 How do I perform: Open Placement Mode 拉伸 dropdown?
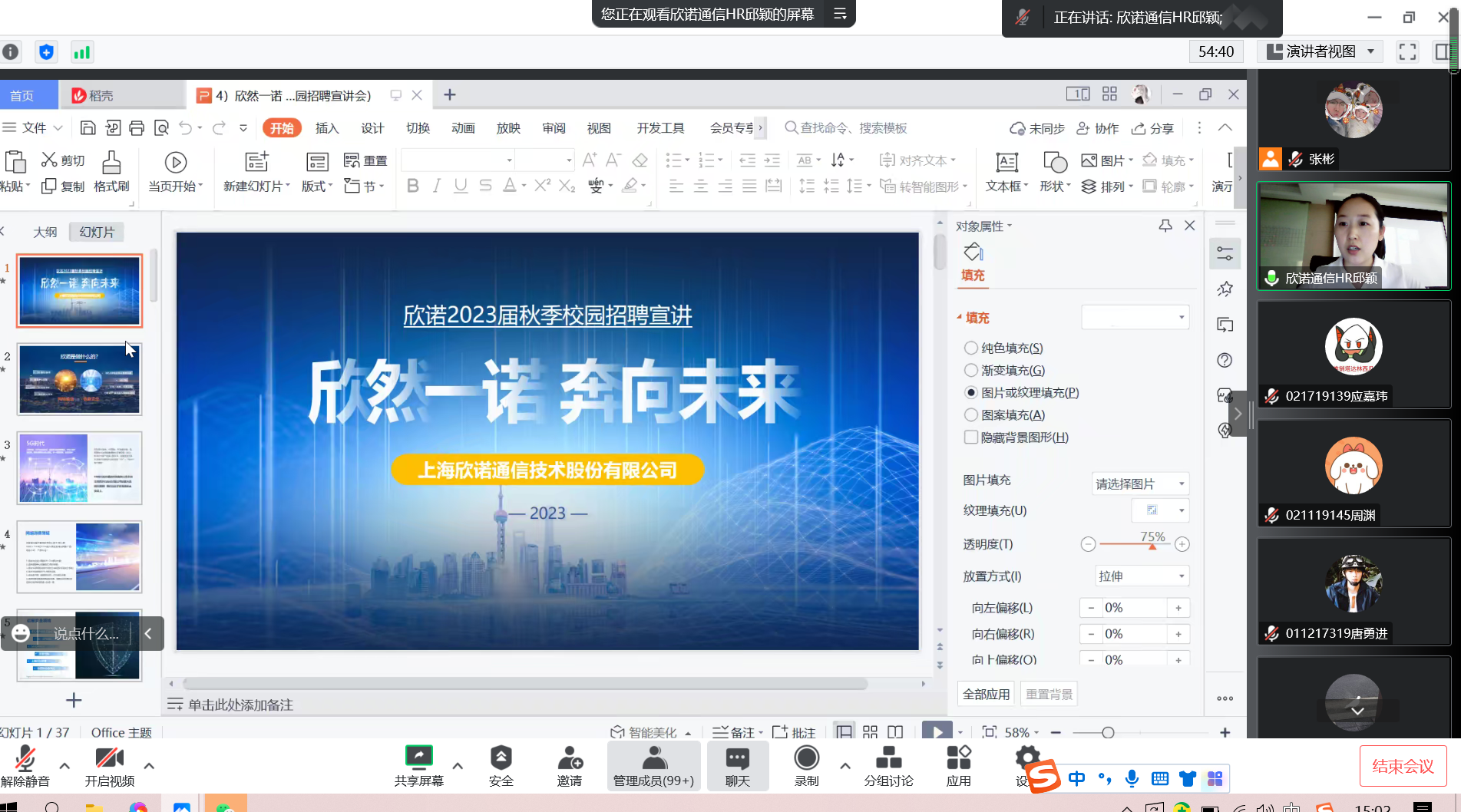click(x=1142, y=576)
